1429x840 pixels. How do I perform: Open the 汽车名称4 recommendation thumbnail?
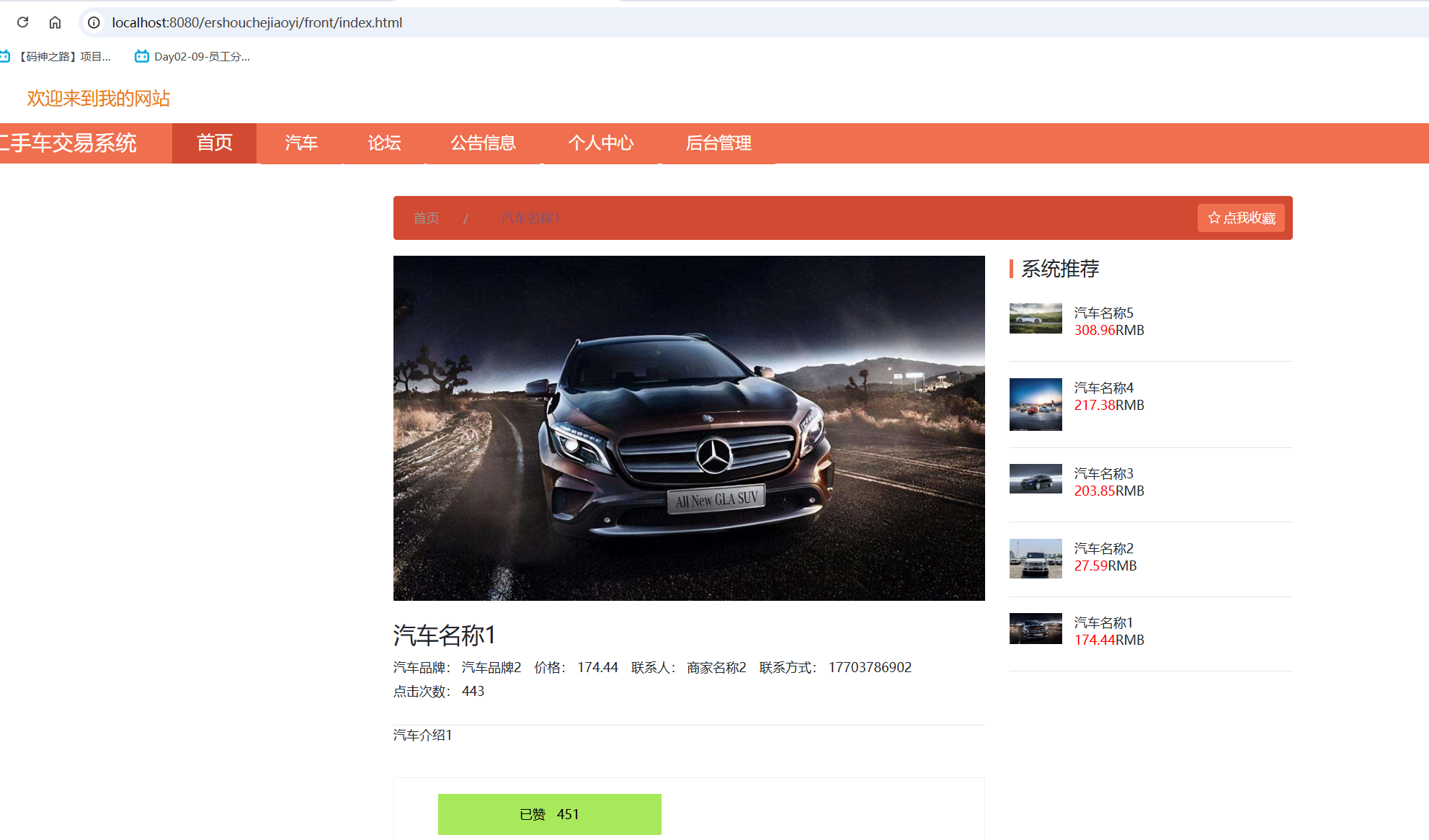point(1036,404)
